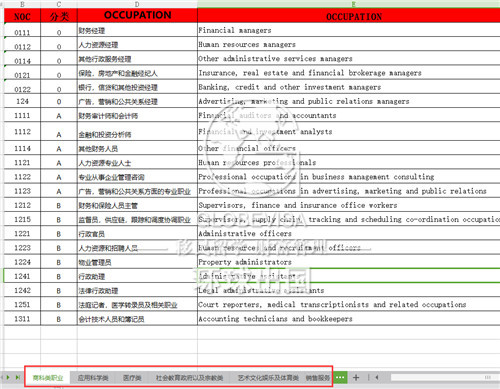This screenshot has width=500, height=389.
Task: Click the cell with Property administrators
Action: (349, 262)
